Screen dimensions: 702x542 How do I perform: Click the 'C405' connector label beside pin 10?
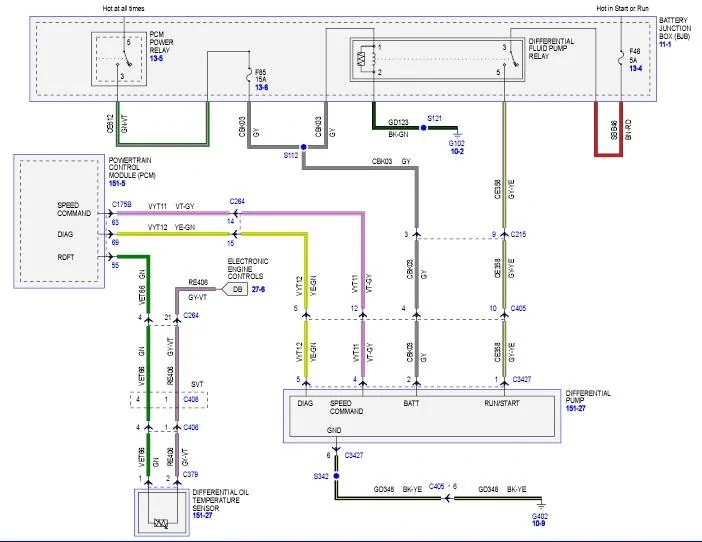coord(518,308)
